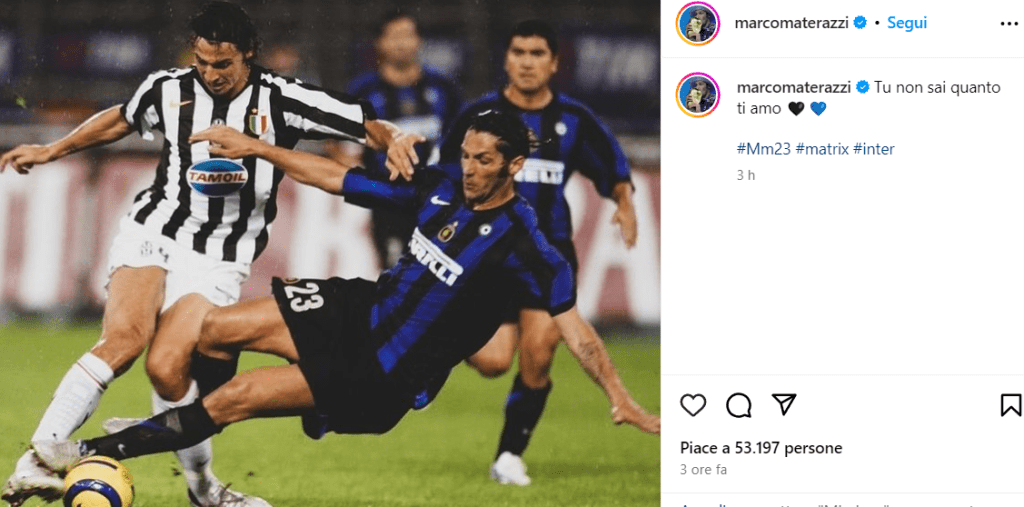
Task: Save the post with the bookmark icon
Action: [1011, 405]
